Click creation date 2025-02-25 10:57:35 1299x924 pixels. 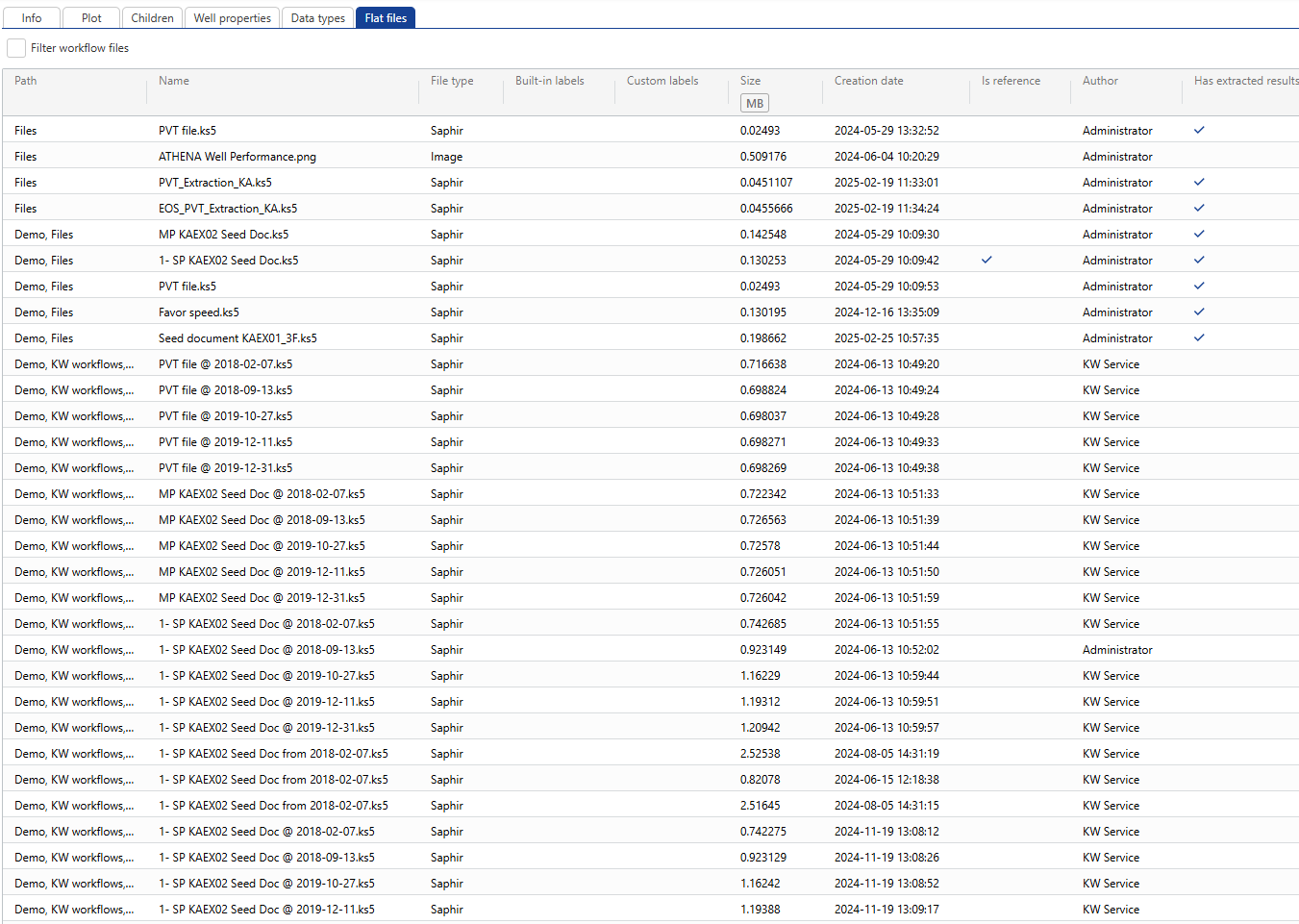887,338
